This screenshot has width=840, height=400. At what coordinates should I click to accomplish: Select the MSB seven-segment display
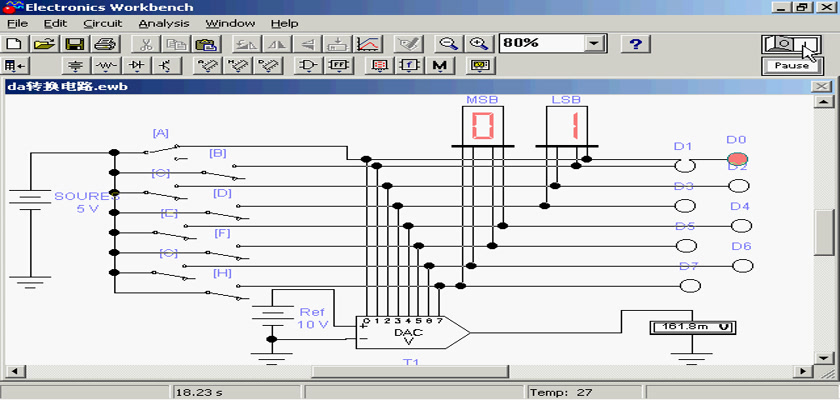[482, 126]
